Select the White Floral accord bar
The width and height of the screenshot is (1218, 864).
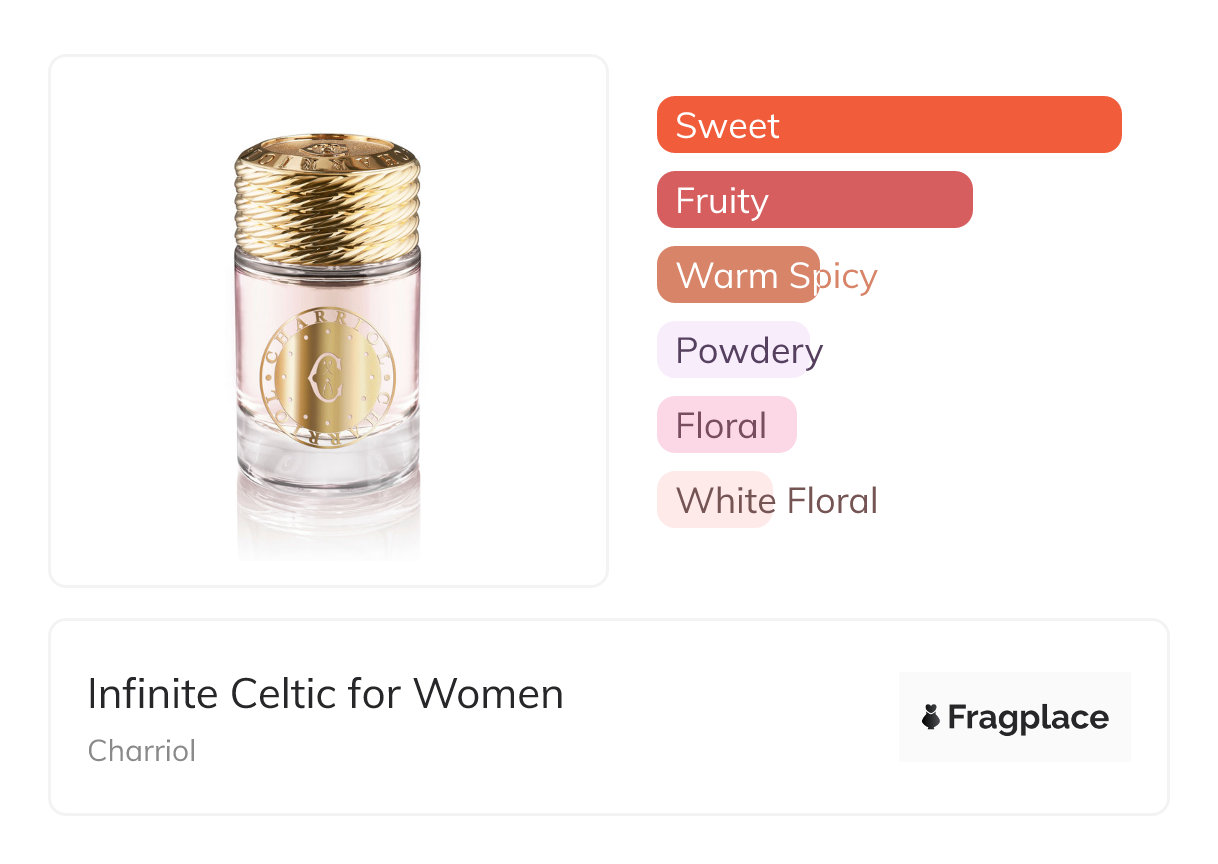click(x=714, y=500)
